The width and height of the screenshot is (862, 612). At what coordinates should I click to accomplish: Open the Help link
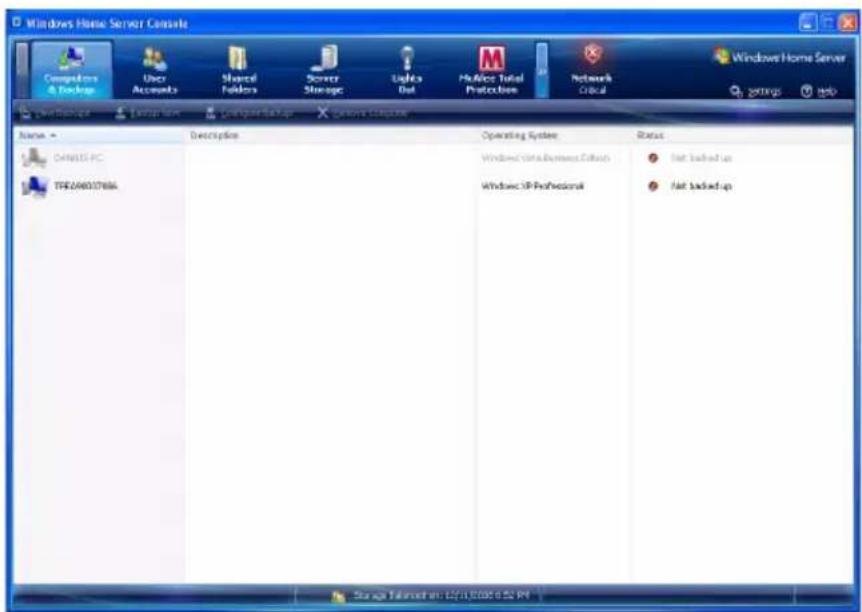tap(819, 91)
